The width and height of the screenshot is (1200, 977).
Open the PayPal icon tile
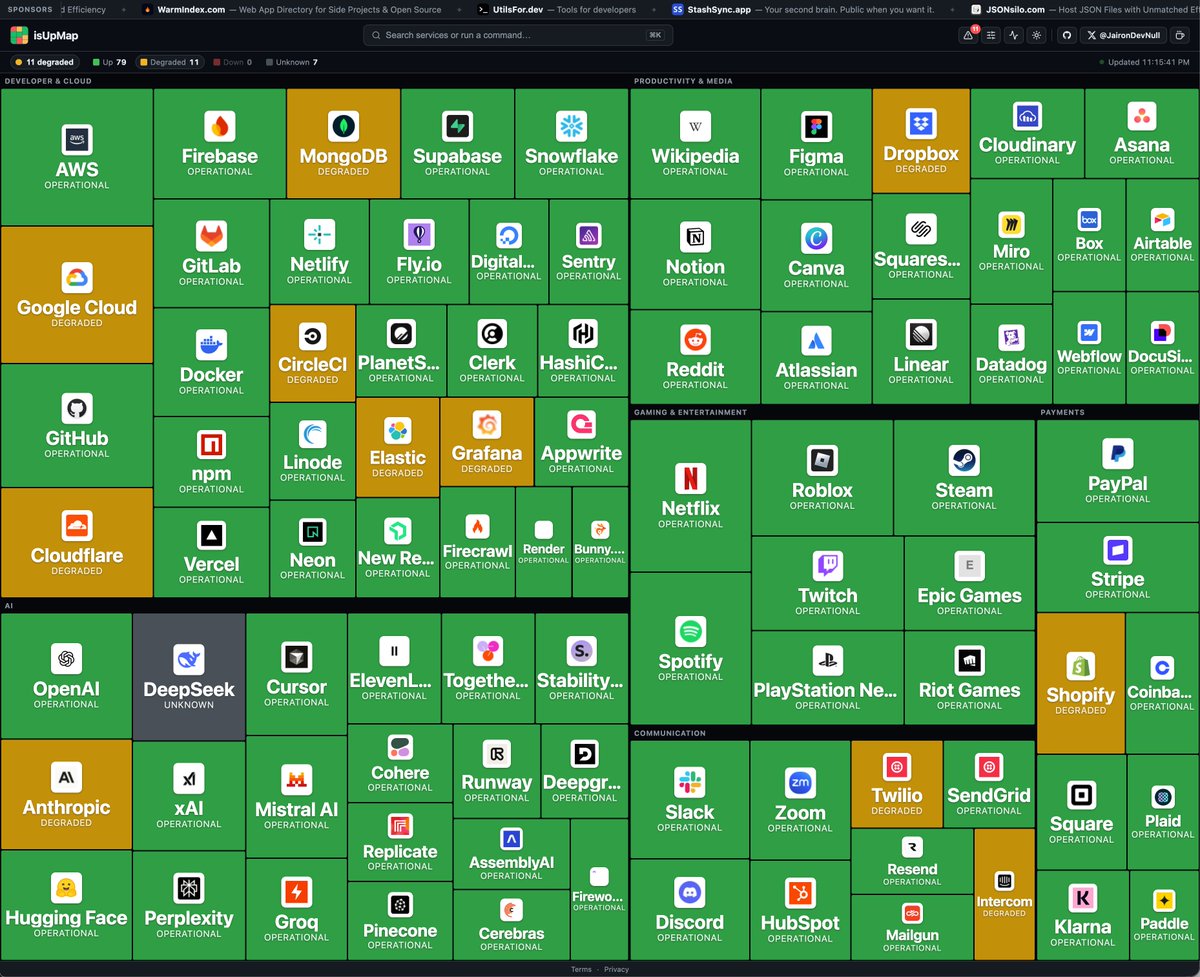(x=1117, y=454)
